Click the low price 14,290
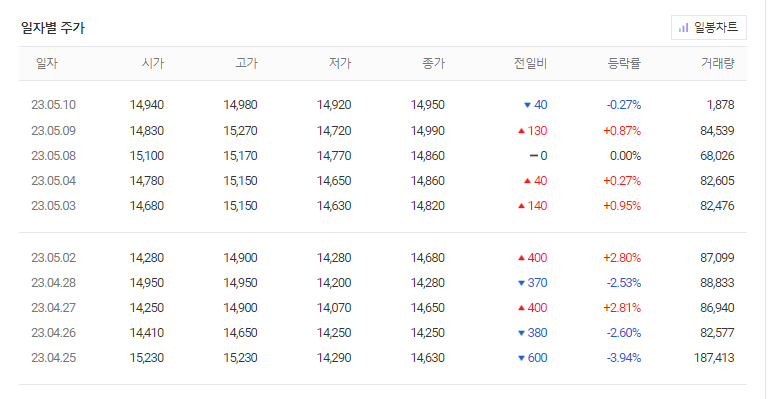The image size is (771, 399). (x=334, y=358)
